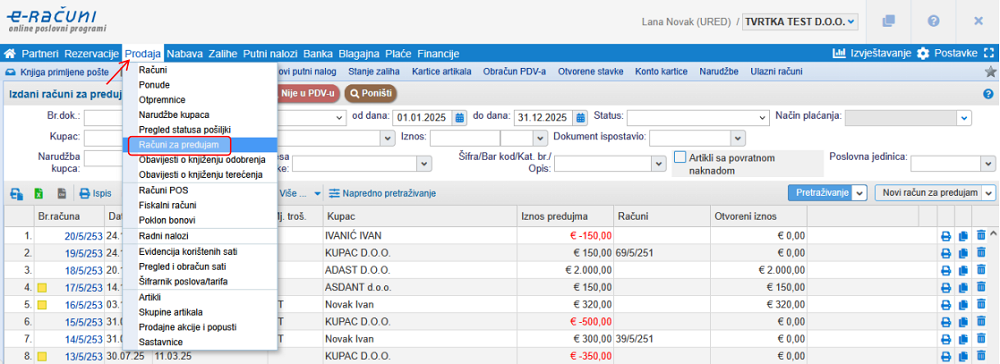The height and width of the screenshot is (364, 1000).
Task: Open the dropdown arrow beside Pretraživanje
Action: tap(860, 193)
